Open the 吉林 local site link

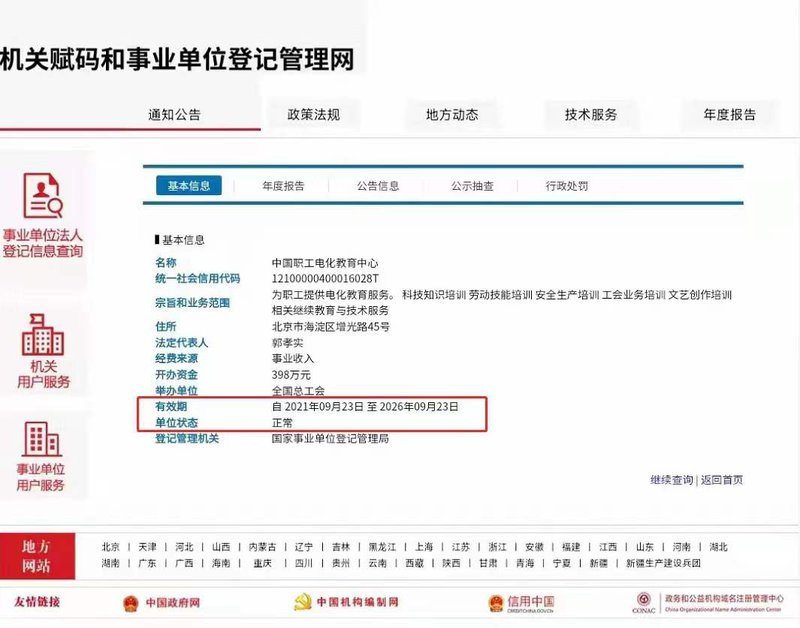(341, 547)
